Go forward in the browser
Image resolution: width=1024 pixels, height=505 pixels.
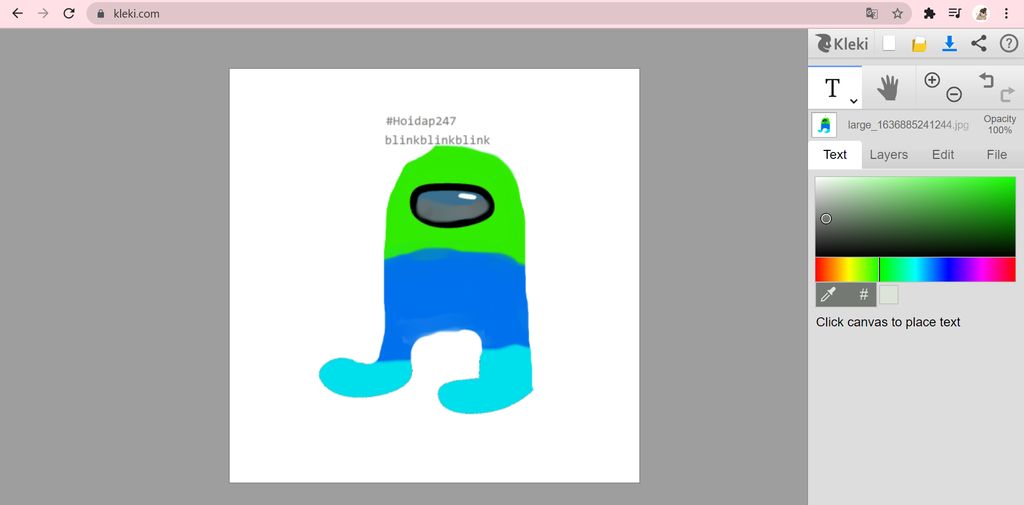tap(43, 13)
